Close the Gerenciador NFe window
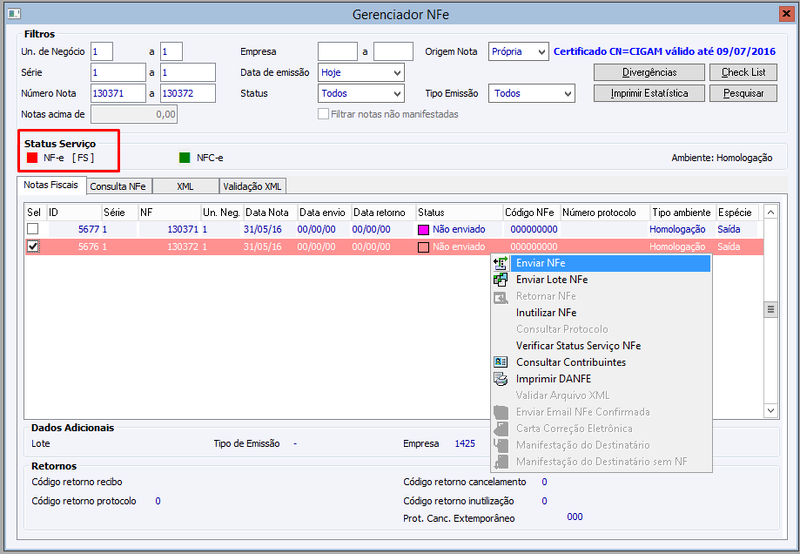Viewport: 800px width, 554px height. click(x=786, y=14)
